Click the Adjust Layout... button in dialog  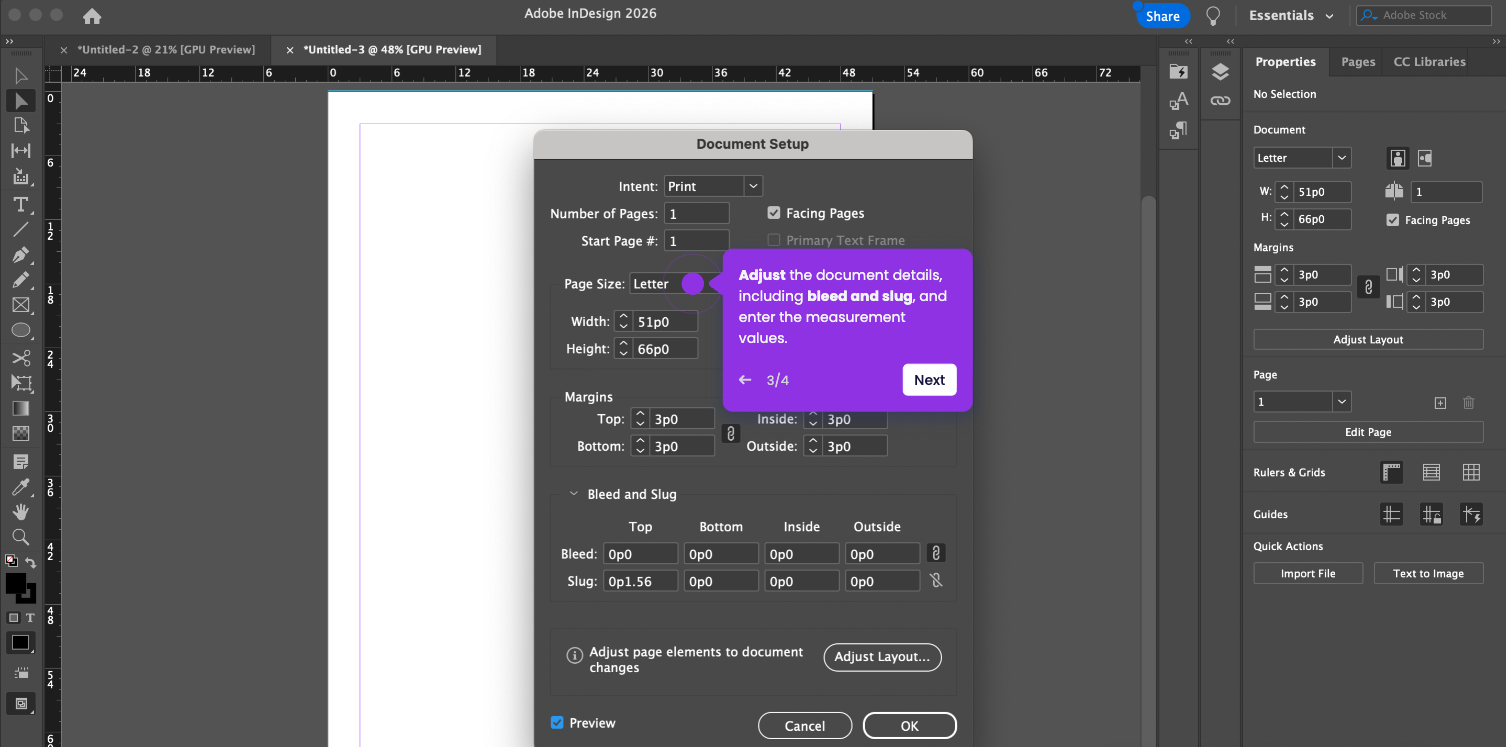point(883,657)
